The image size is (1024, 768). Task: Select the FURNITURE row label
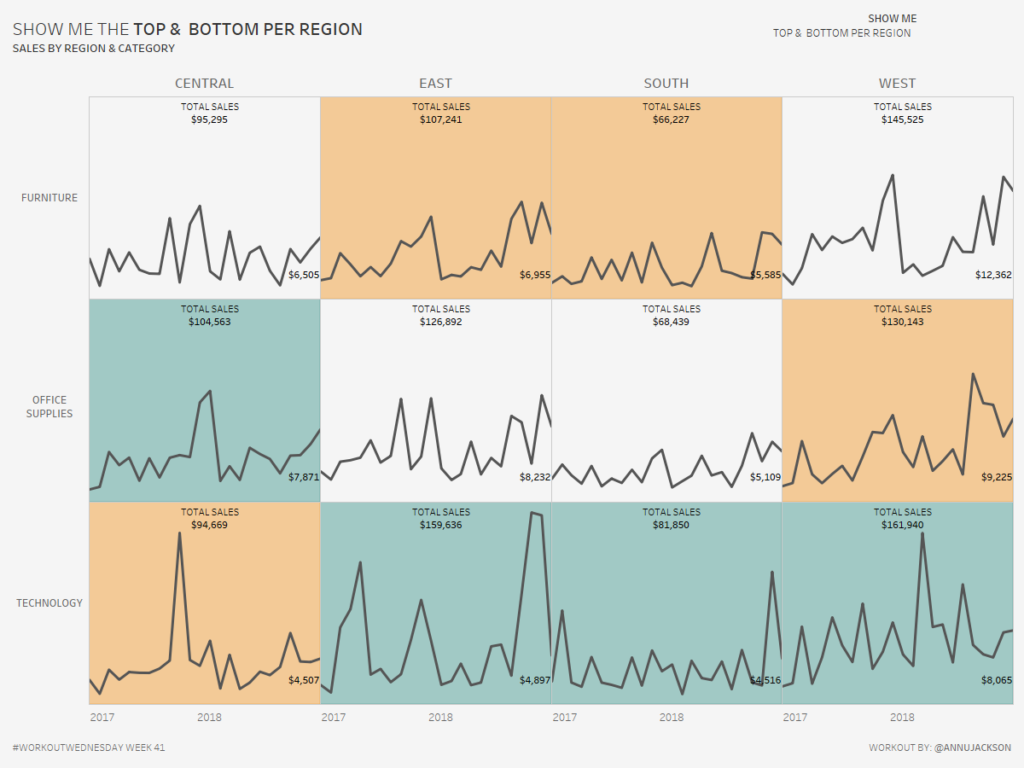(49, 198)
